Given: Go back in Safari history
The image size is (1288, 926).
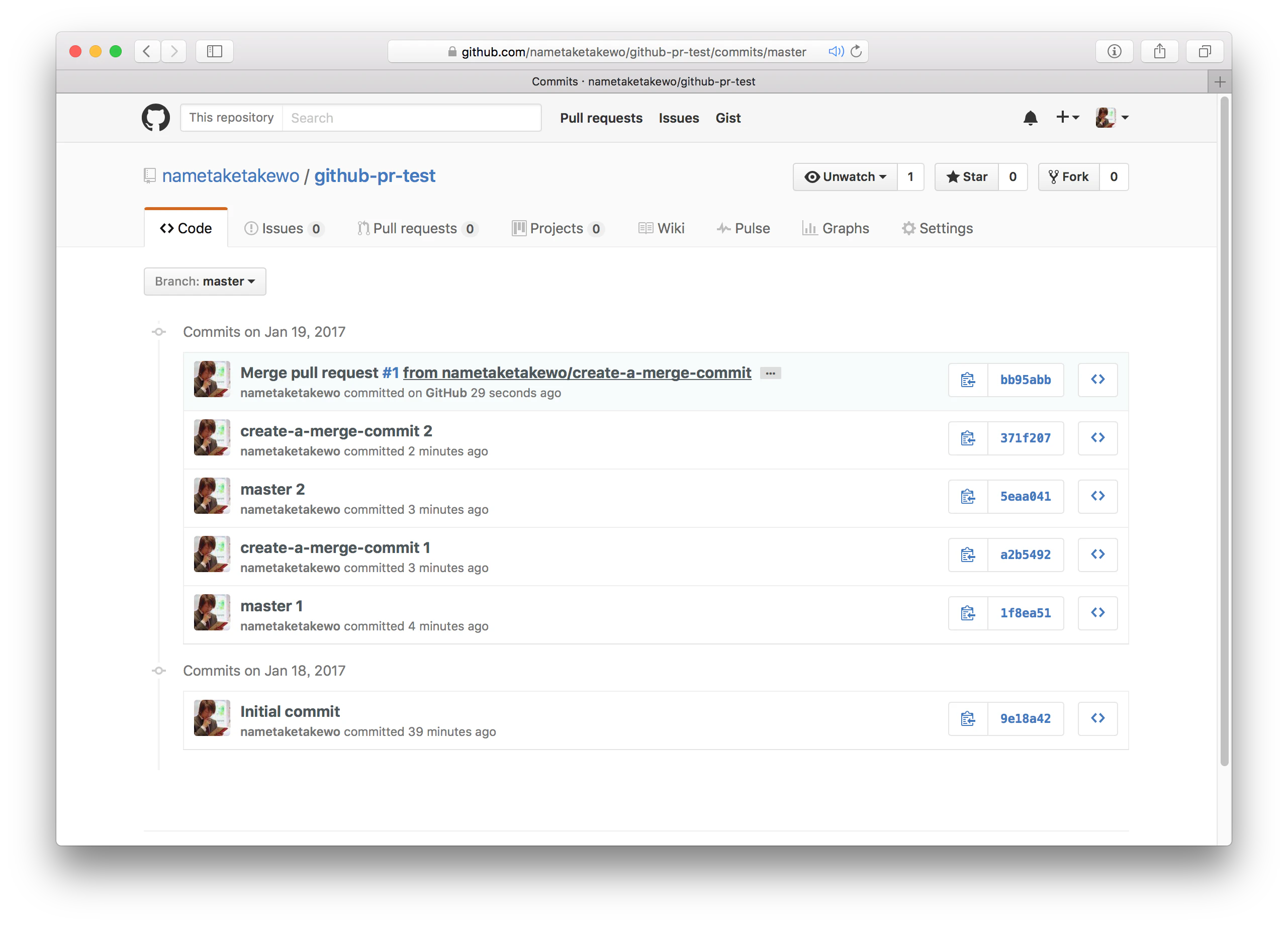Looking at the screenshot, I should (147, 52).
